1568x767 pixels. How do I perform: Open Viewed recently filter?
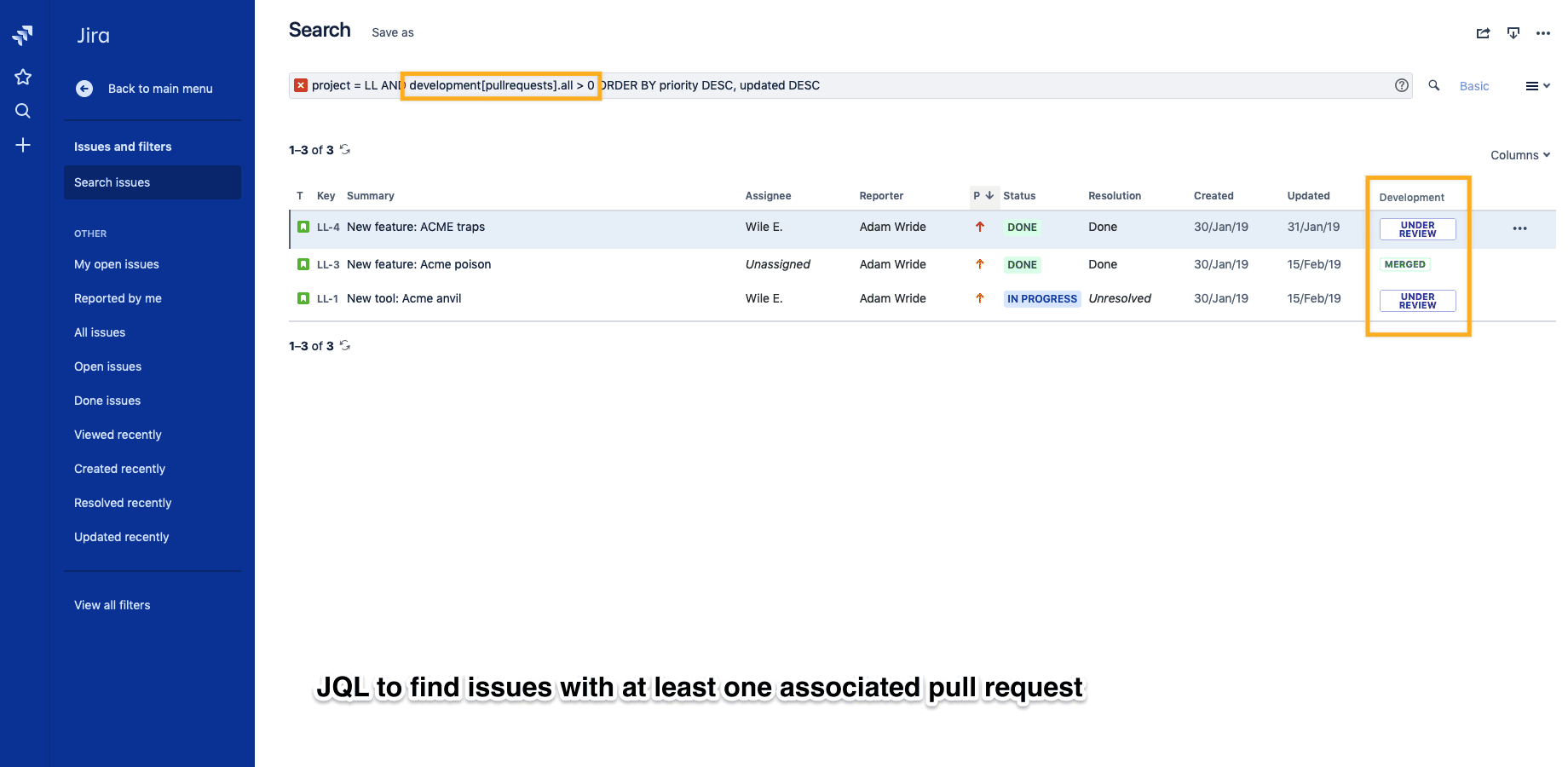[x=118, y=435]
